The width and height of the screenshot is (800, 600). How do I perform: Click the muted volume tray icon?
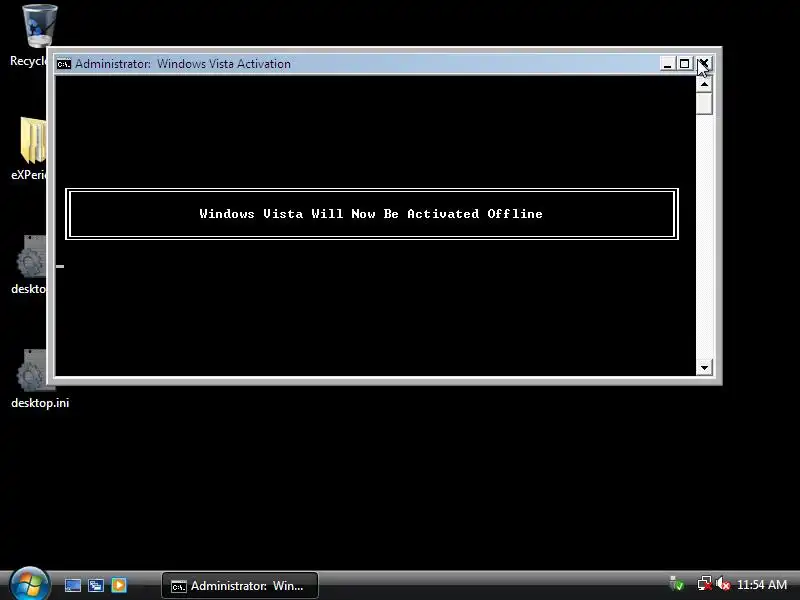coord(722,584)
